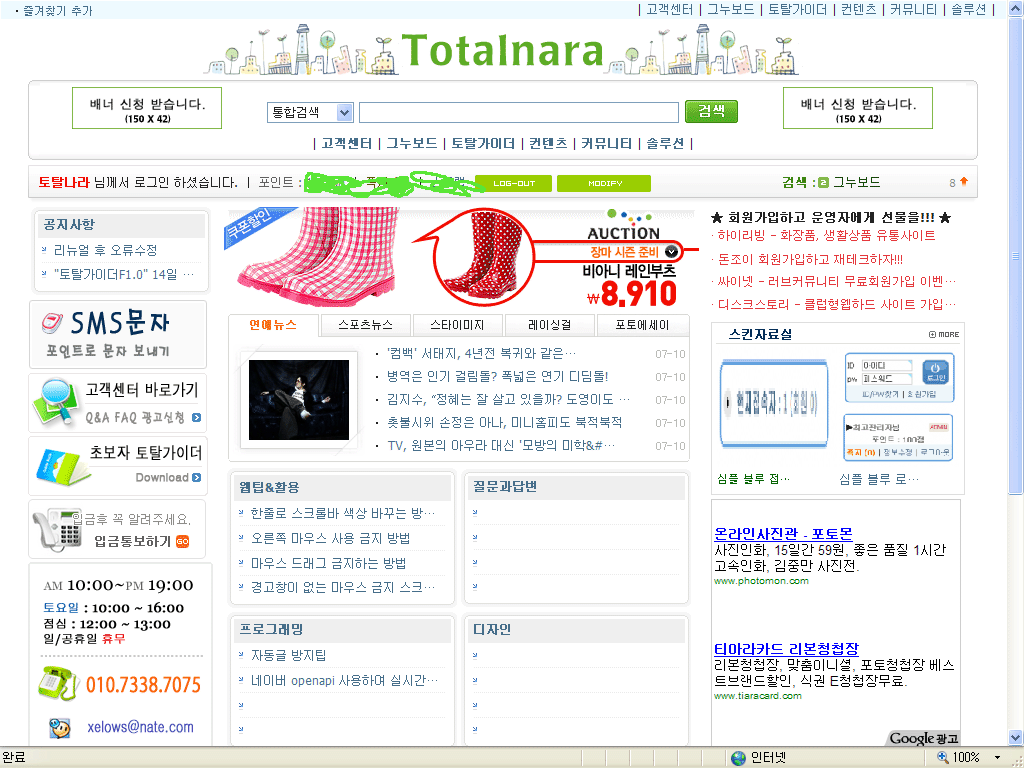Open the 레이싱걸 tab

click(x=549, y=325)
